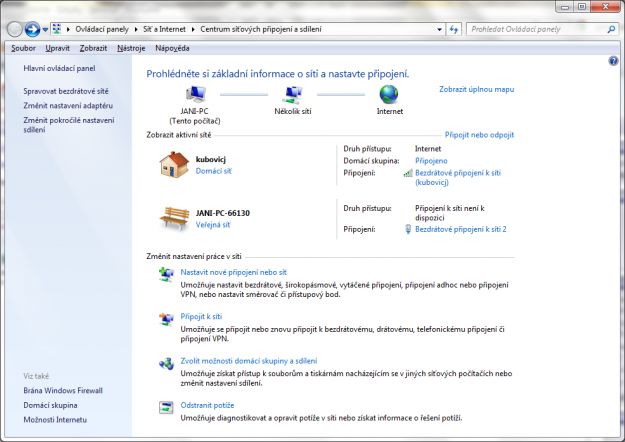Click the JANI-PC computer icon in network map
The height and width of the screenshot is (442, 625).
196,95
